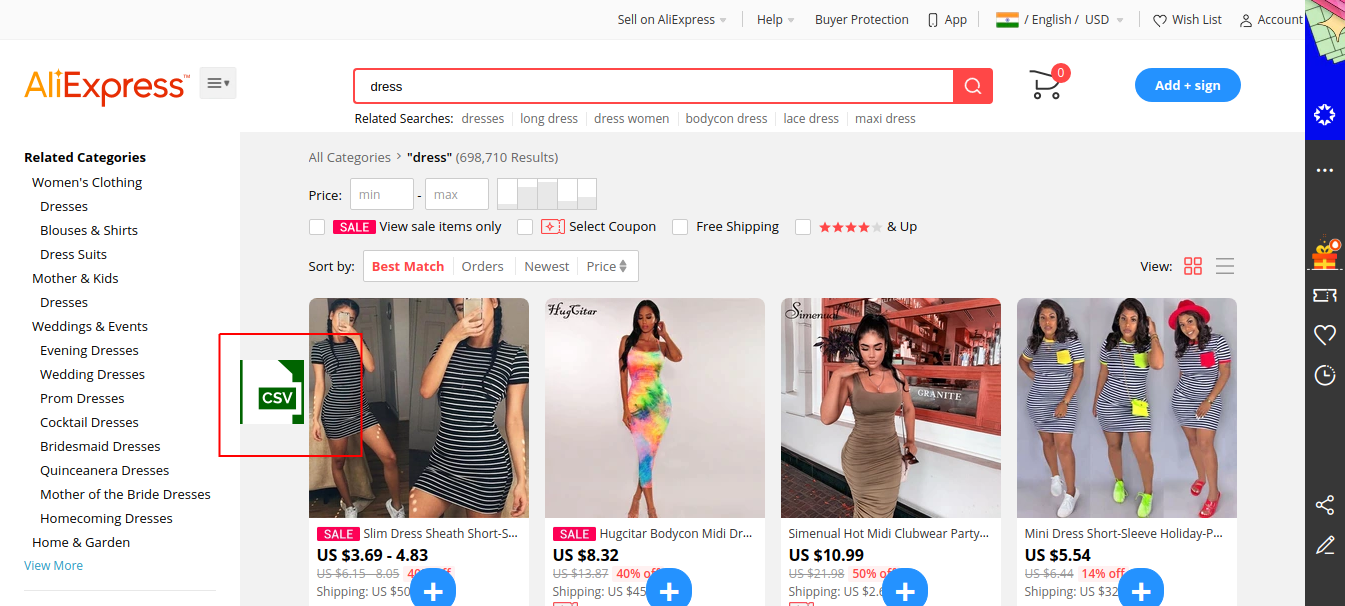
Task: Click the Add + sign button
Action: (x=1188, y=85)
